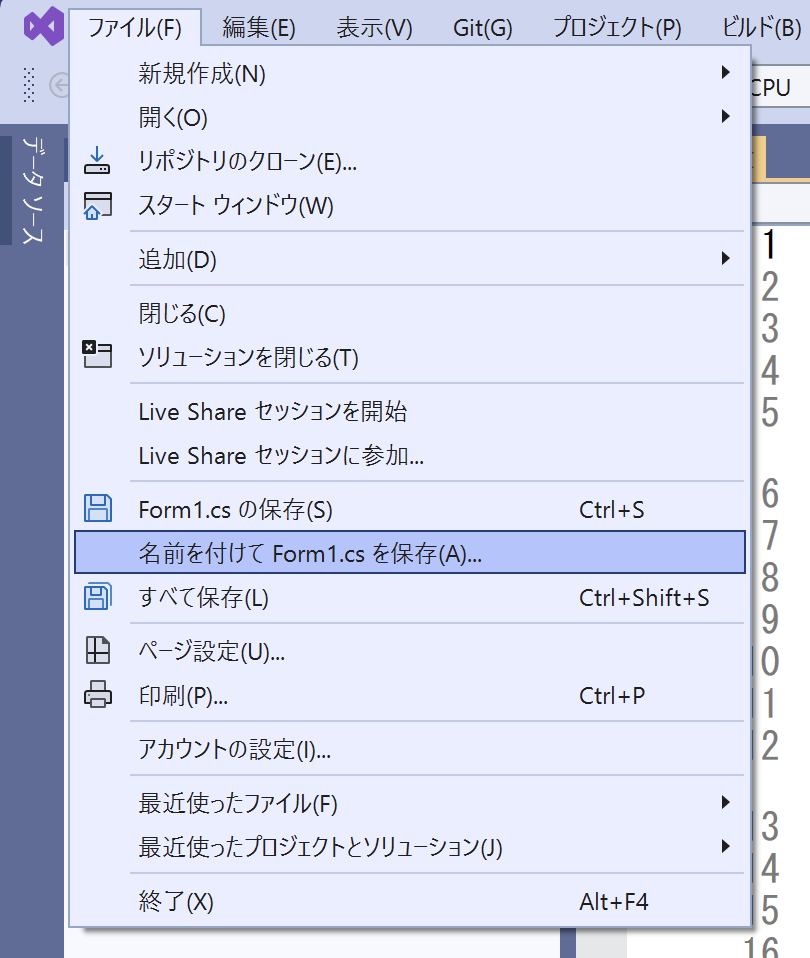
Task: Click the page setup icon
Action: (x=98, y=650)
